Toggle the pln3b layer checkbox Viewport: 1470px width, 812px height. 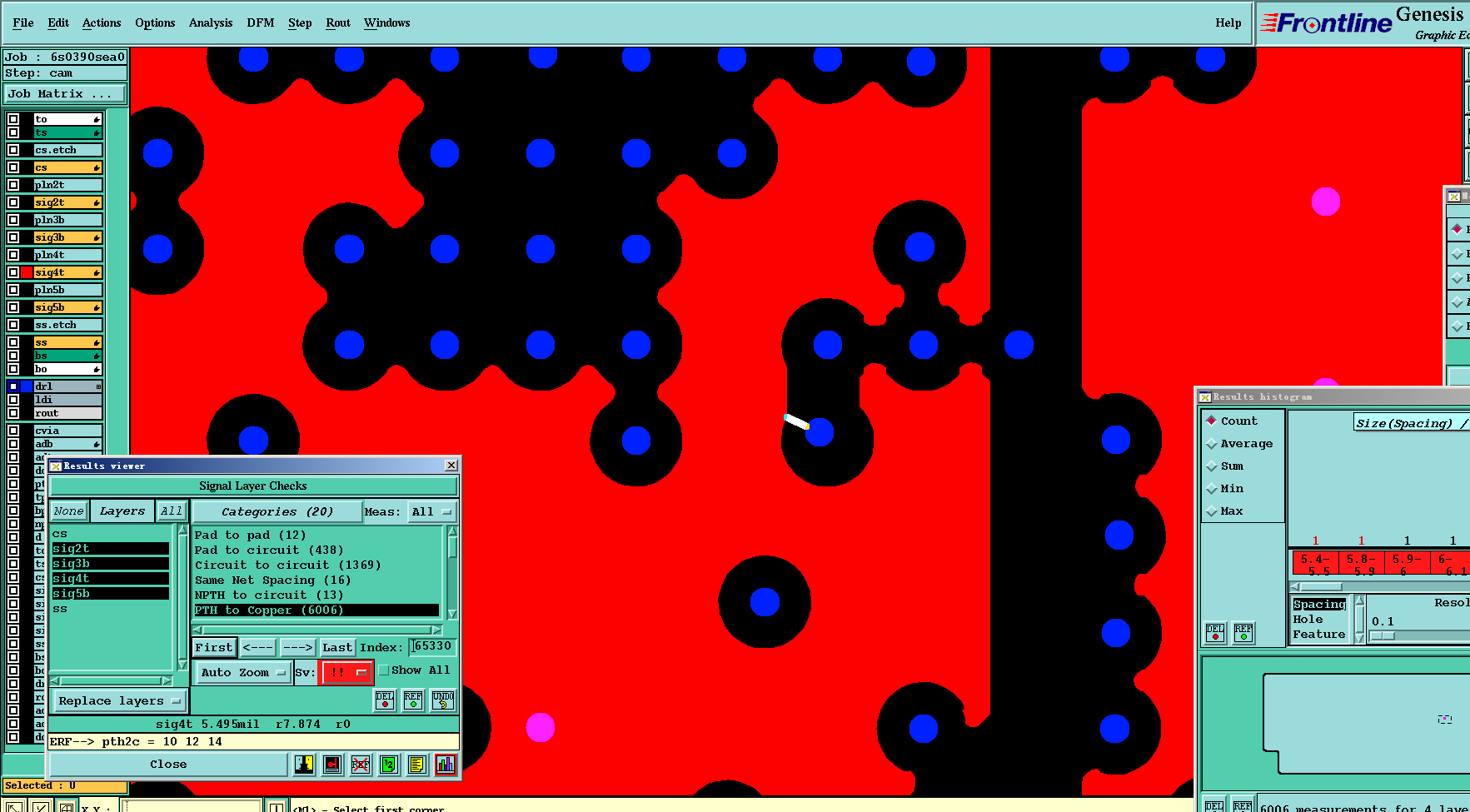13,220
